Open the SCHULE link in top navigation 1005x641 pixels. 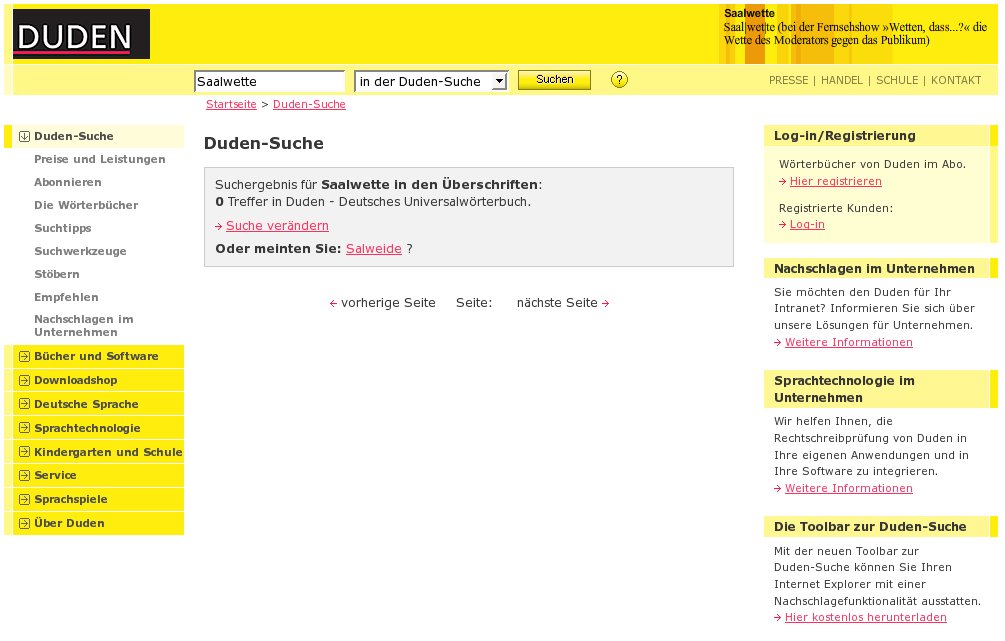point(897,80)
